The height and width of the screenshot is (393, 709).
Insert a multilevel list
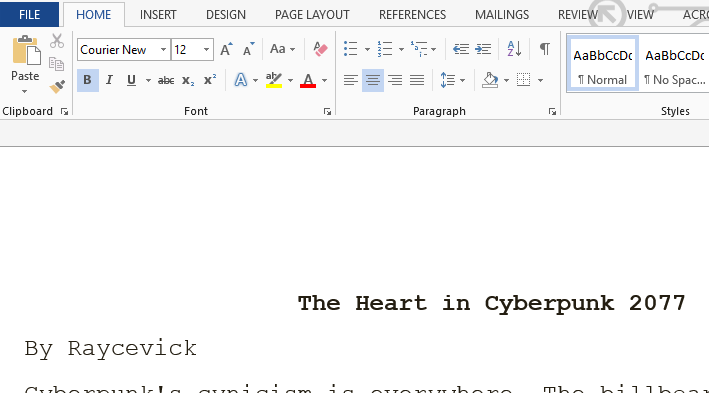419,49
